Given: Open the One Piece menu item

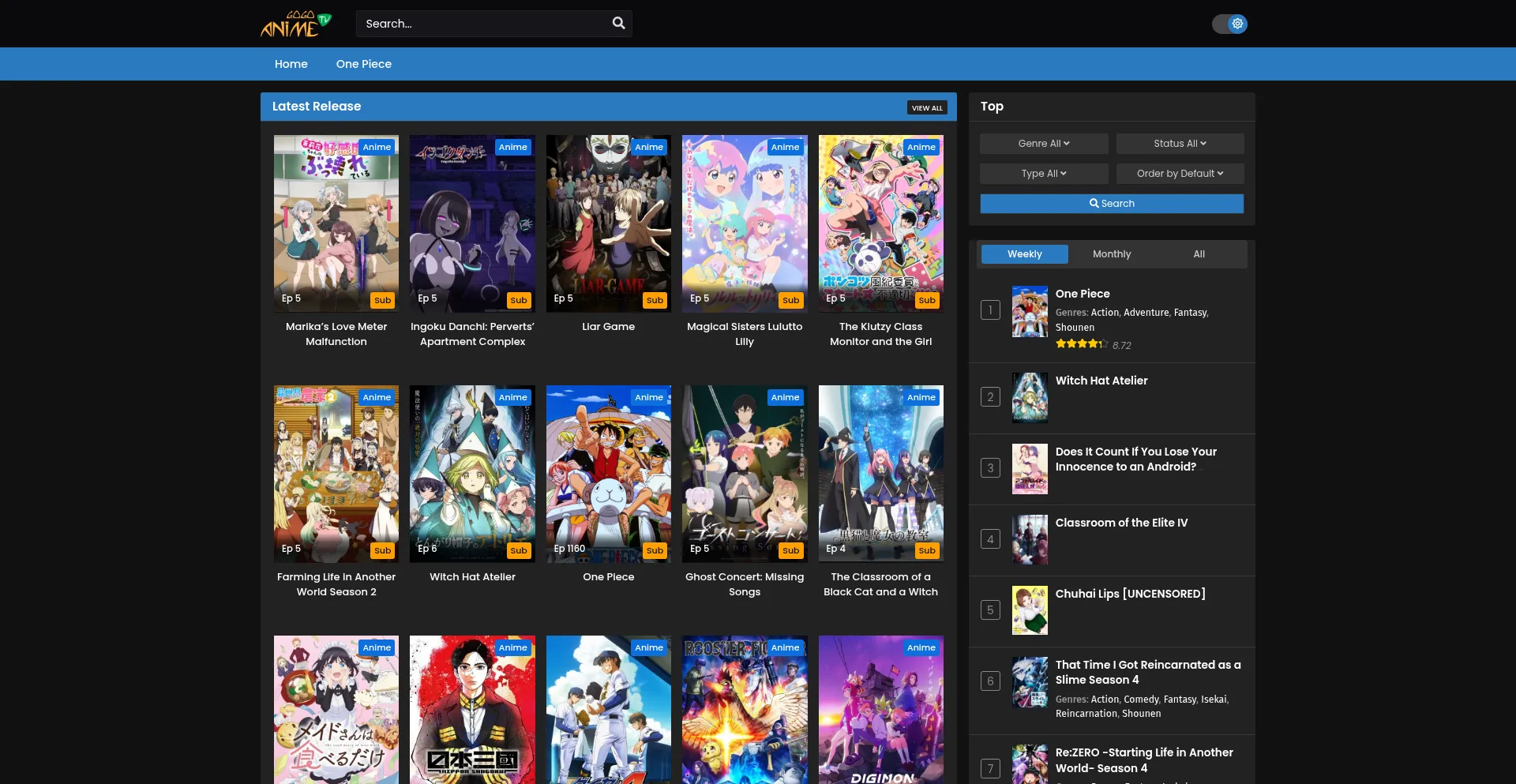Looking at the screenshot, I should click(364, 64).
